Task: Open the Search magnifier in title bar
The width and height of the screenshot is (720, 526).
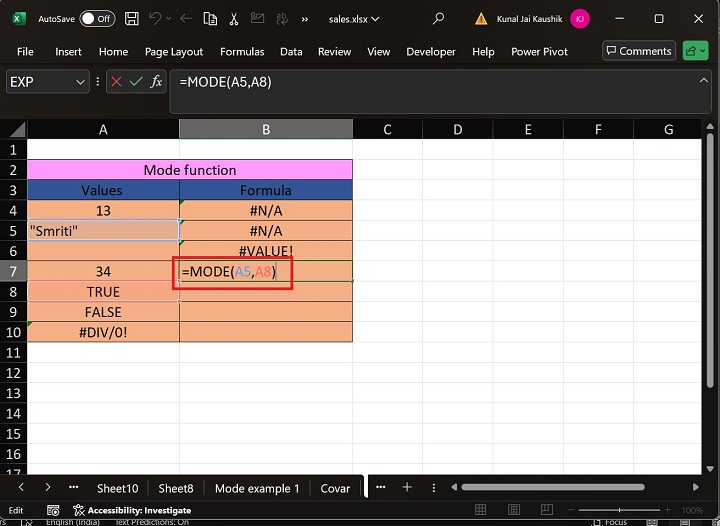Action: pyautogui.click(x=438, y=19)
